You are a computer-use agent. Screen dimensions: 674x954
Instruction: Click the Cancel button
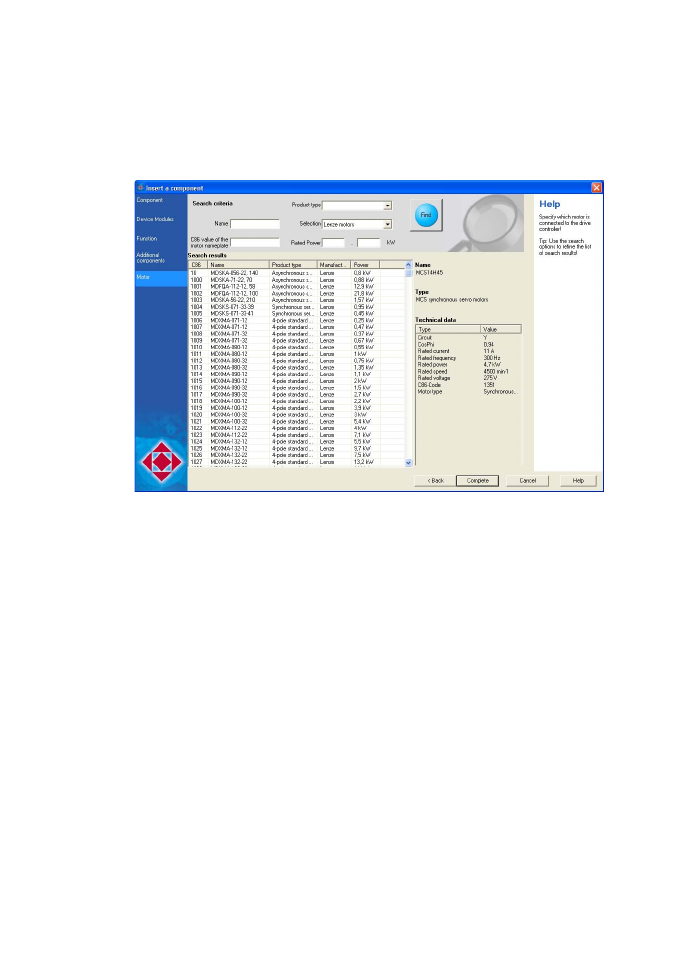coord(527,481)
